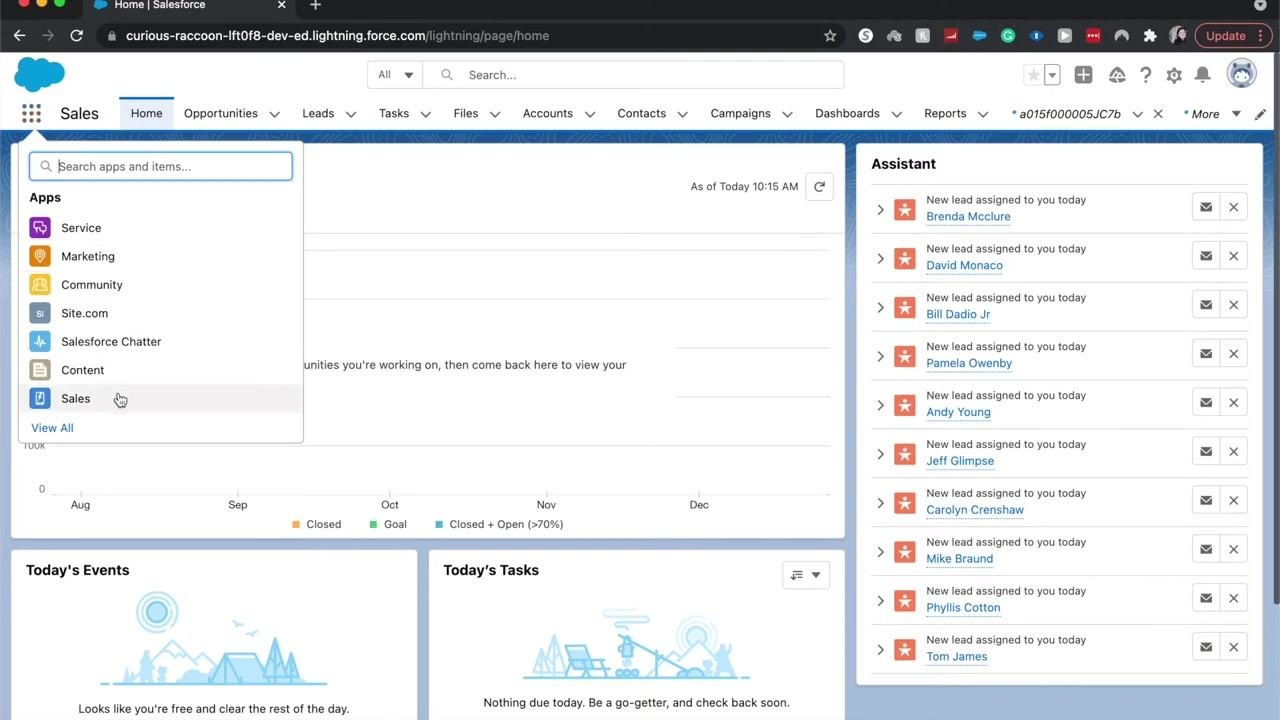Click the Favorites star icon
This screenshot has width=1280, height=720.
(1034, 75)
